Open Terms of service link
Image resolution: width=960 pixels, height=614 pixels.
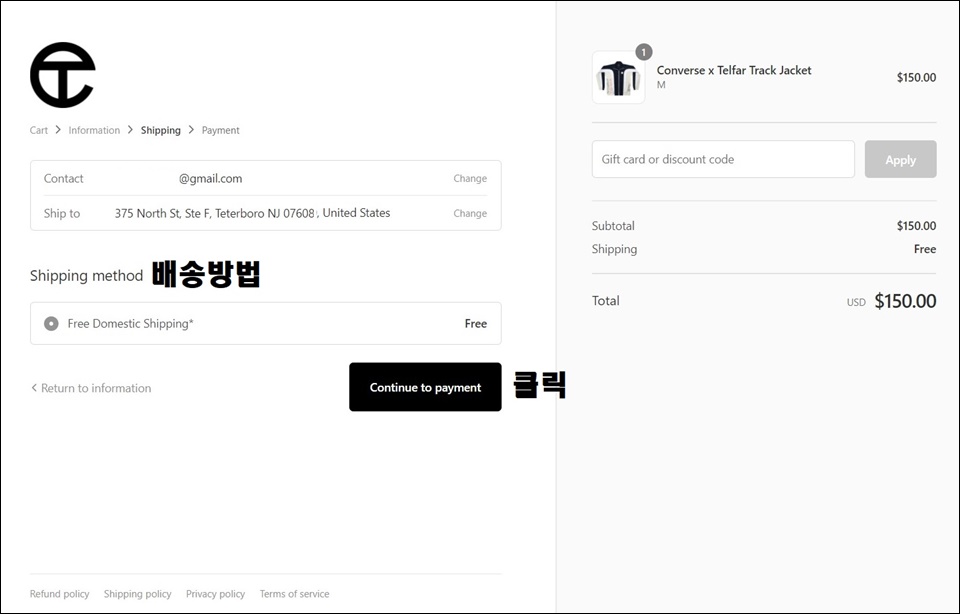[x=294, y=594]
